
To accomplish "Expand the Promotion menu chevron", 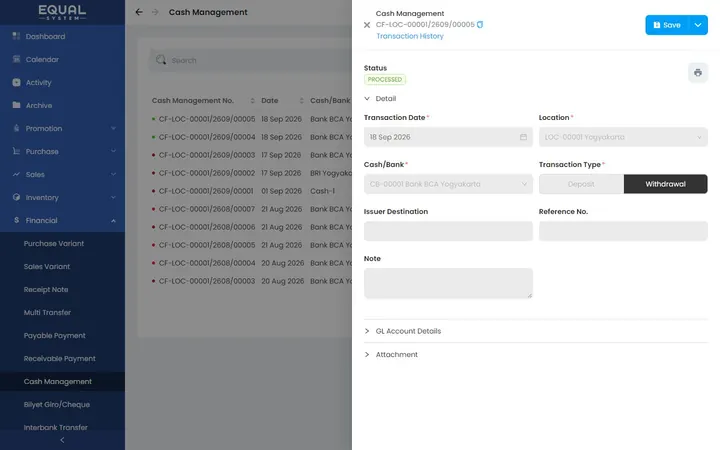I will (113, 128).
